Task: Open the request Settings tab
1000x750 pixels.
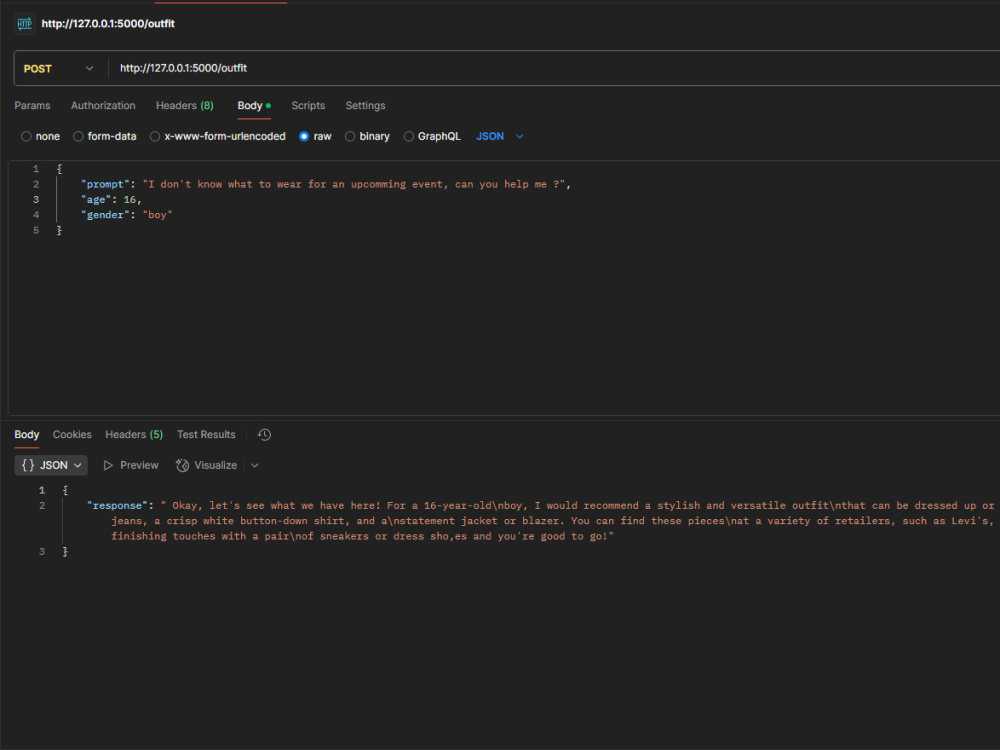Action: (x=365, y=106)
